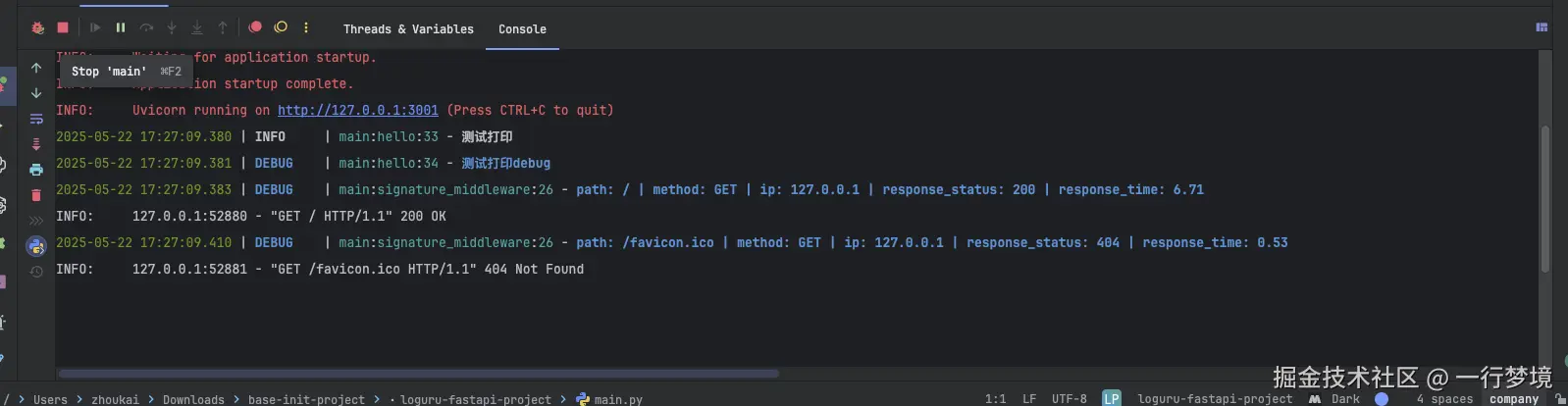
Task: Select the Console tab
Action: pyautogui.click(x=522, y=29)
